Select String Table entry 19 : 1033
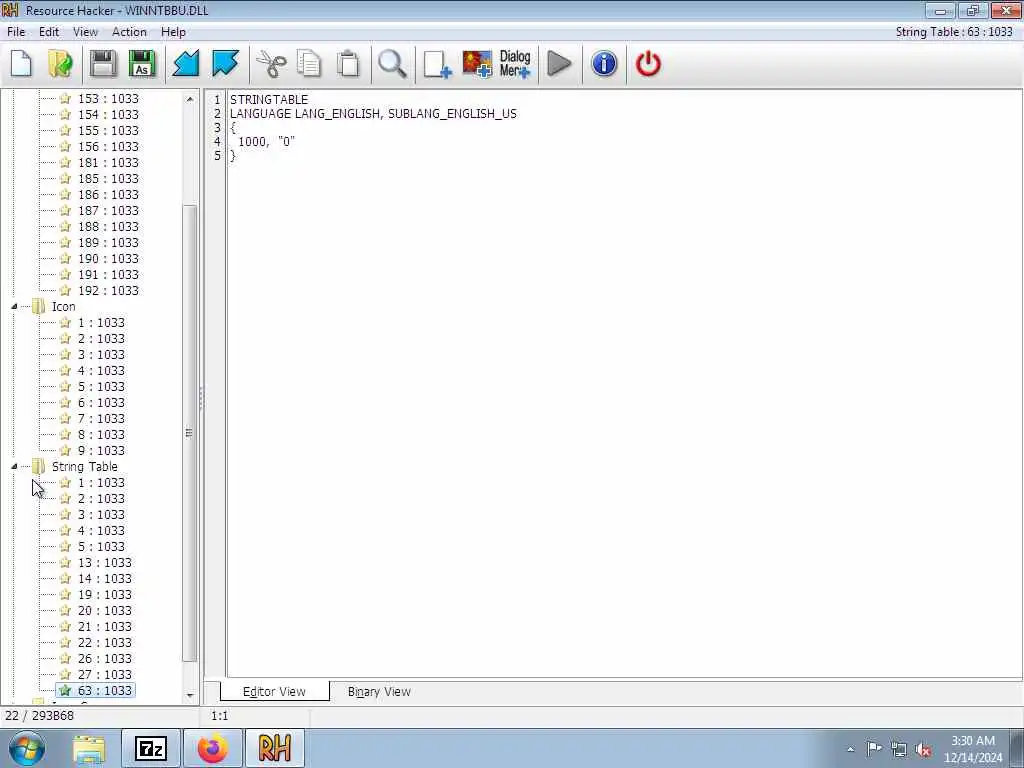Screen dimensions: 1024x768 tap(104, 595)
